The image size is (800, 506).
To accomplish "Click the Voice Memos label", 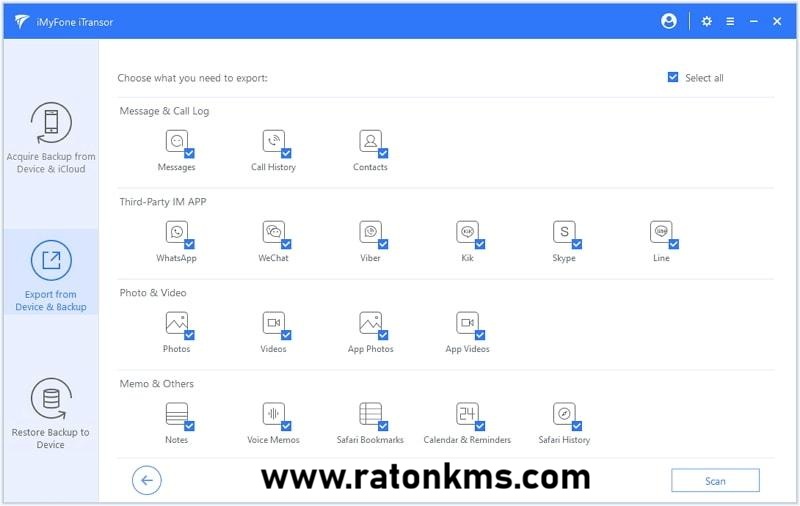I will pyautogui.click(x=273, y=440).
